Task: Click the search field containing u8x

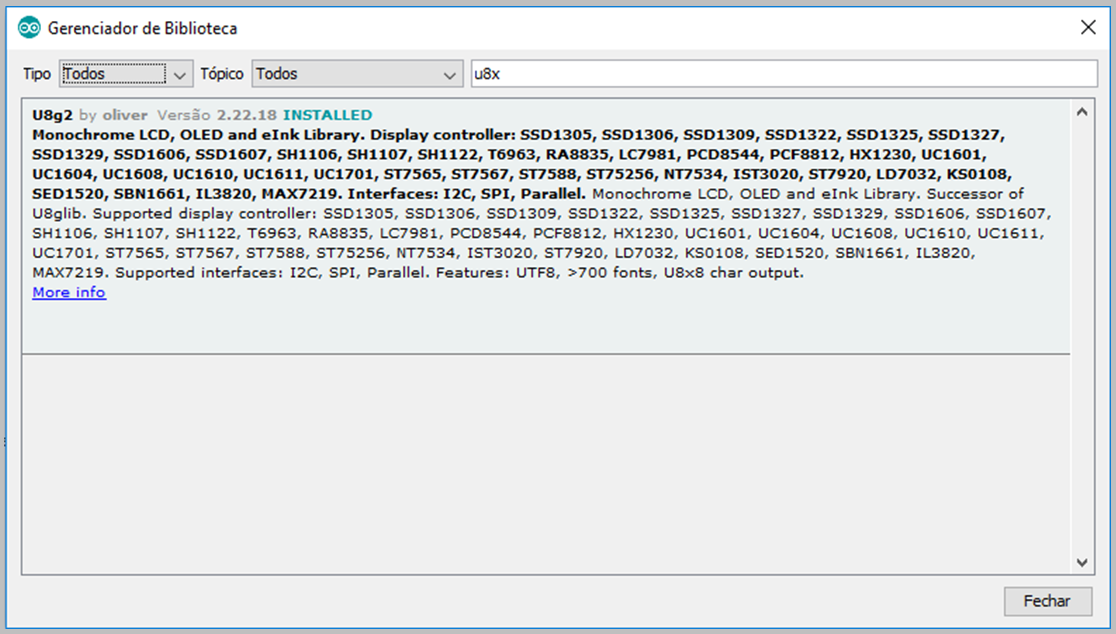Action: [784, 74]
